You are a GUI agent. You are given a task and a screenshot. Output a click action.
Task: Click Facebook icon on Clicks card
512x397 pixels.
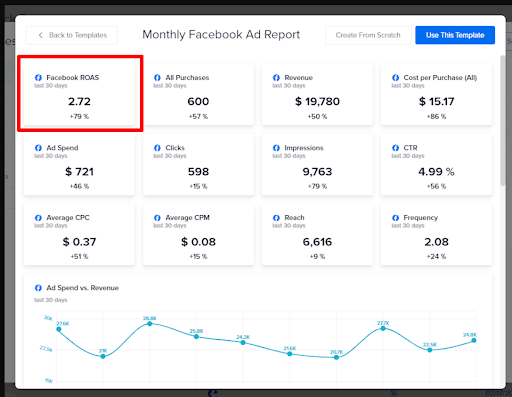[157, 148]
